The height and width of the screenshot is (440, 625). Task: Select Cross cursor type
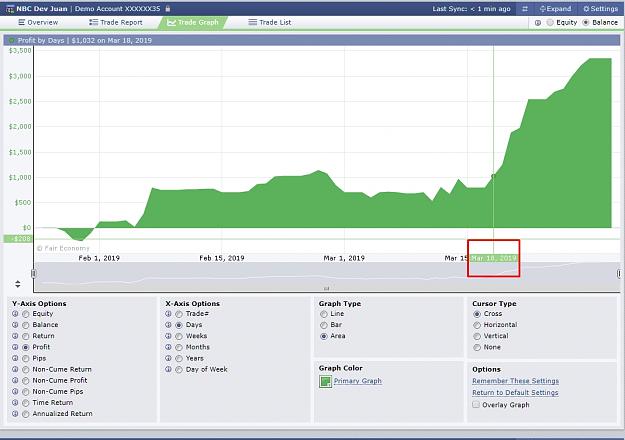click(477, 314)
